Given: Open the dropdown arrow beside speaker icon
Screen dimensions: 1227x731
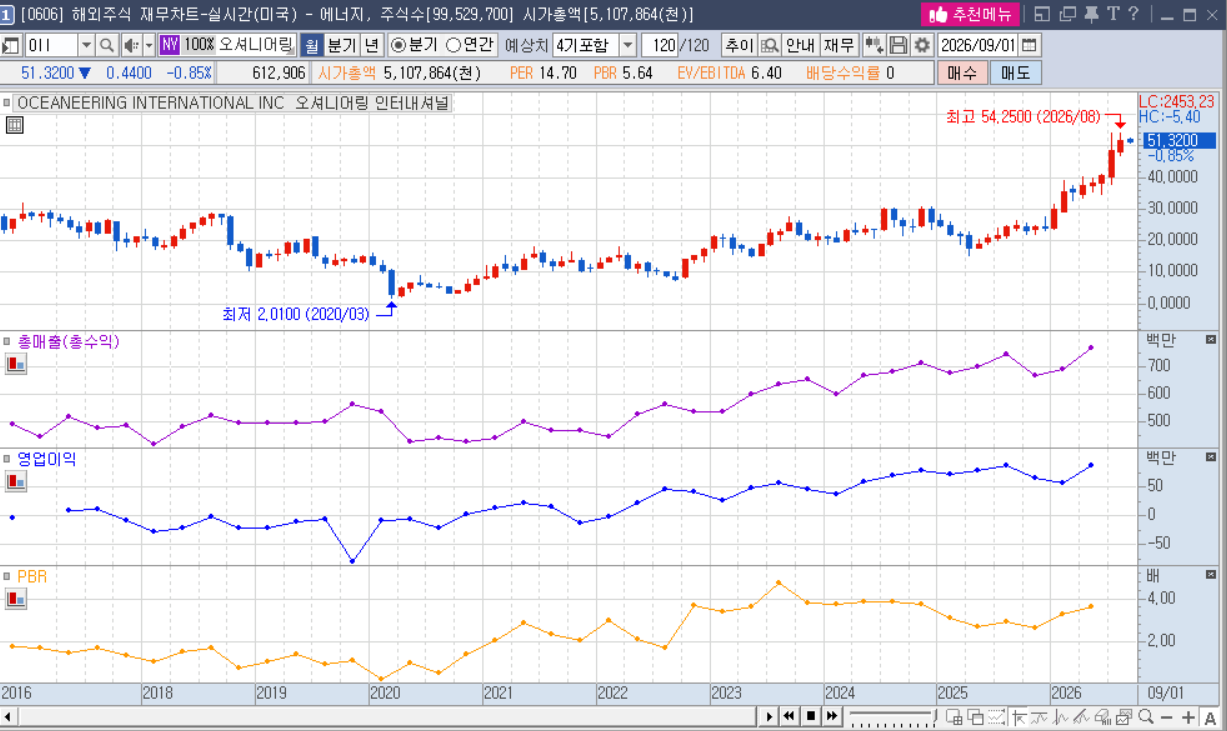Looking at the screenshot, I should [x=149, y=45].
